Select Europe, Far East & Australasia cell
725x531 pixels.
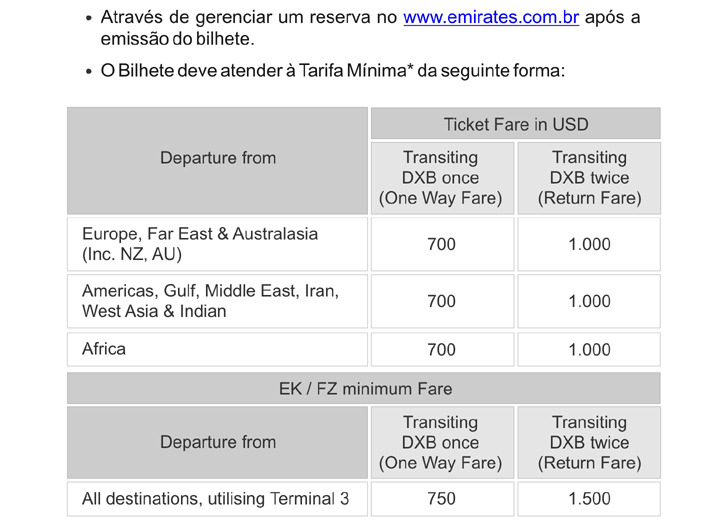click(217, 244)
